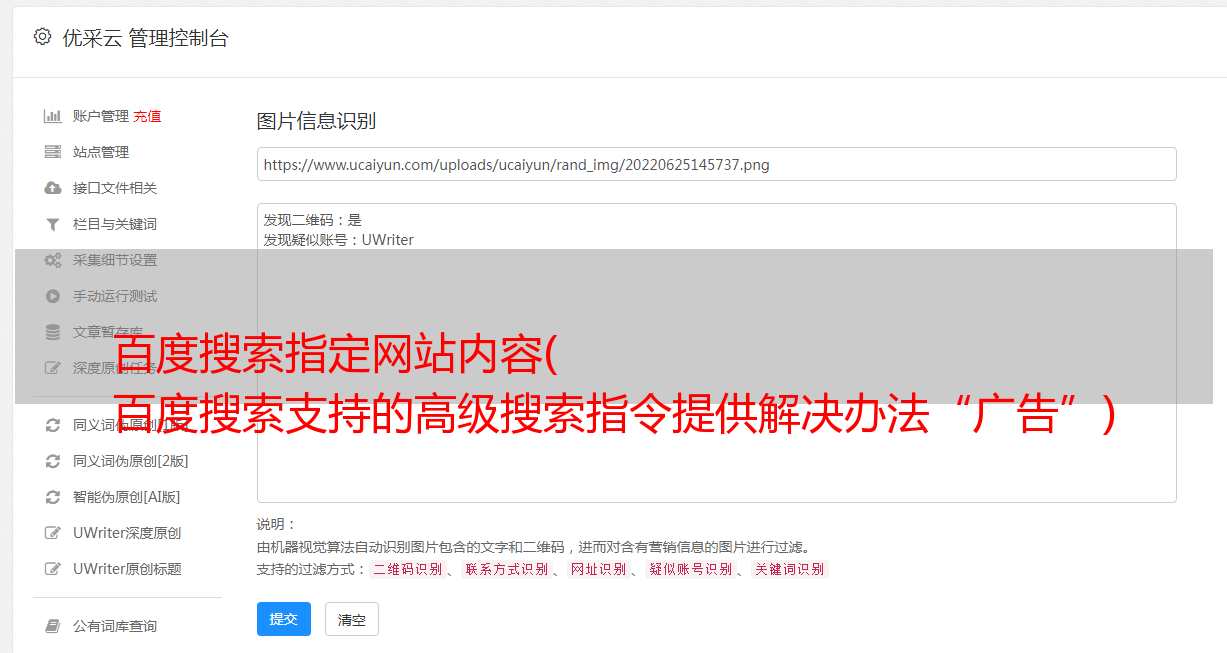1227x653 pixels.
Task: Click the 联系方式识别 tag
Action: (x=506, y=569)
